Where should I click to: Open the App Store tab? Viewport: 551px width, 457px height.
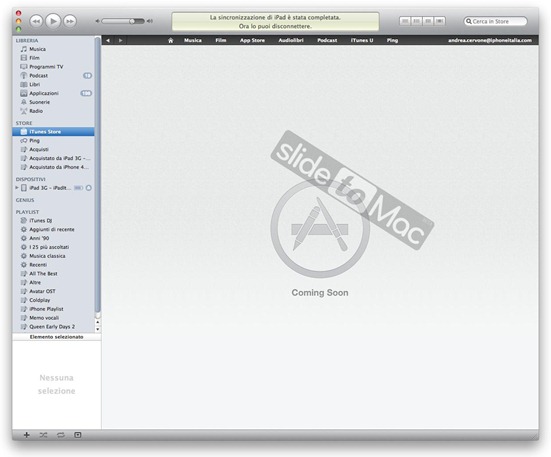(252, 40)
